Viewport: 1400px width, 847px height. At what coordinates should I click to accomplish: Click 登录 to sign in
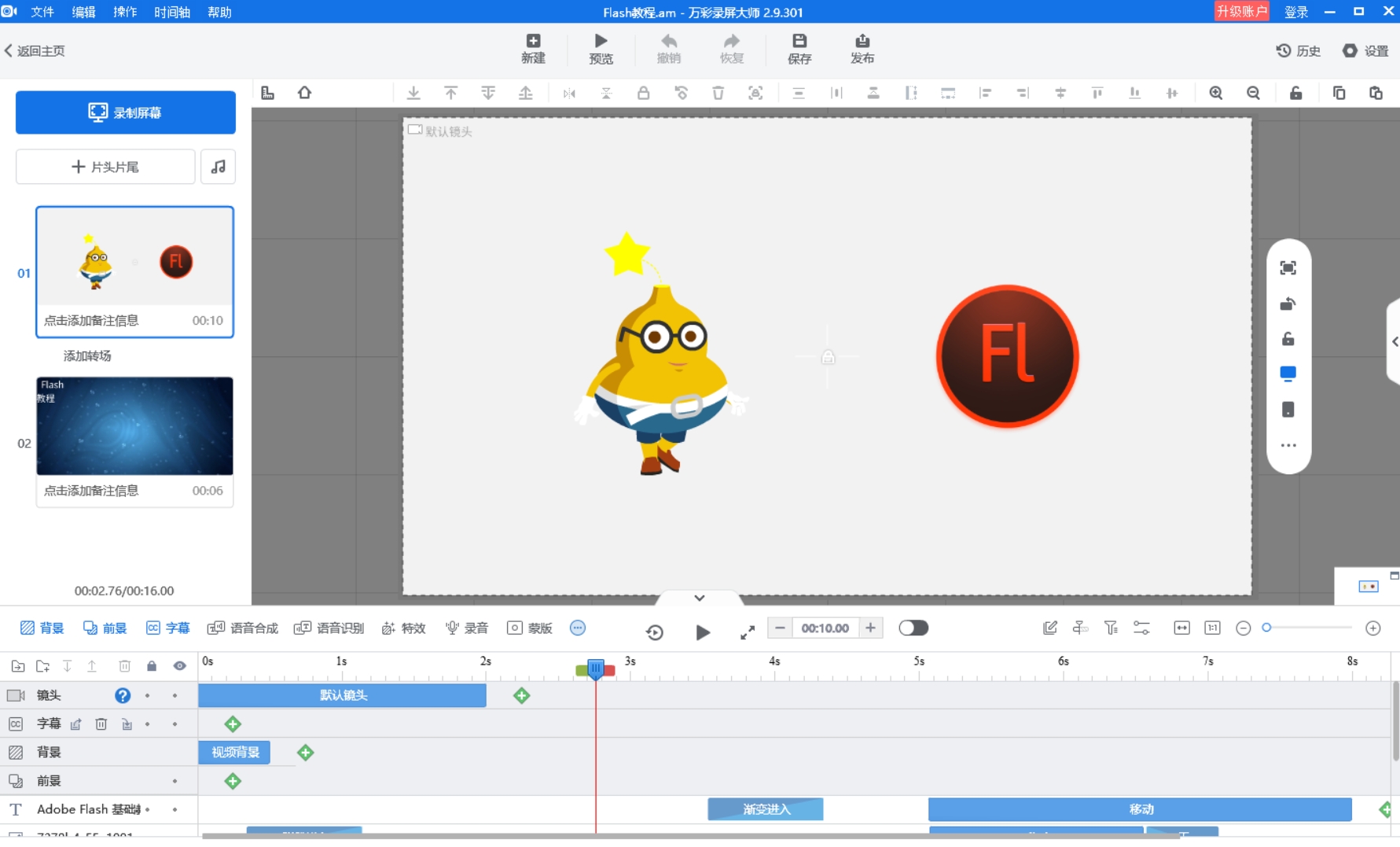[x=1296, y=12]
